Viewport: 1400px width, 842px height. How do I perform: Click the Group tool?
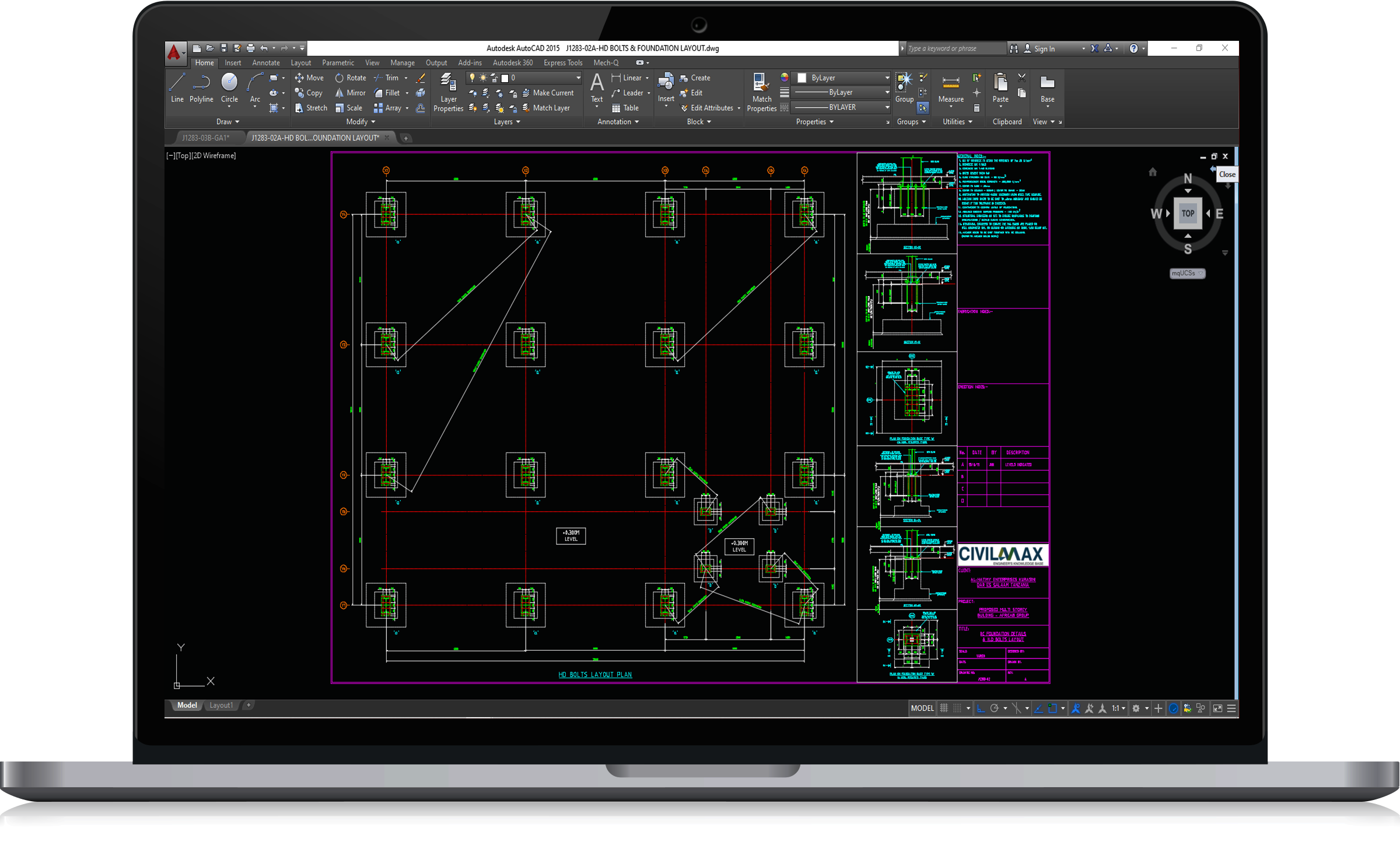point(904,88)
